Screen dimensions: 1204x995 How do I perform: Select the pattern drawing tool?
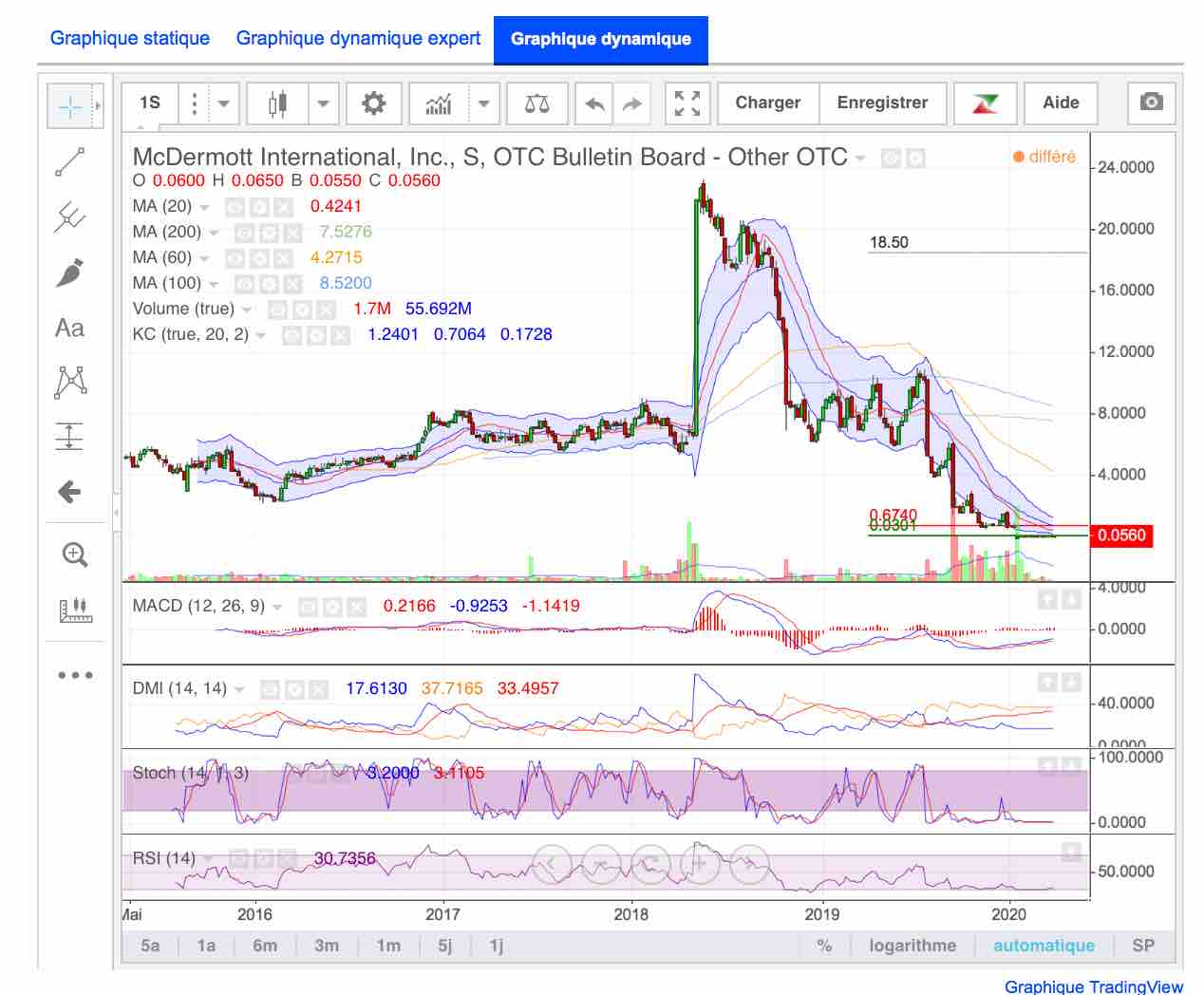[70, 382]
